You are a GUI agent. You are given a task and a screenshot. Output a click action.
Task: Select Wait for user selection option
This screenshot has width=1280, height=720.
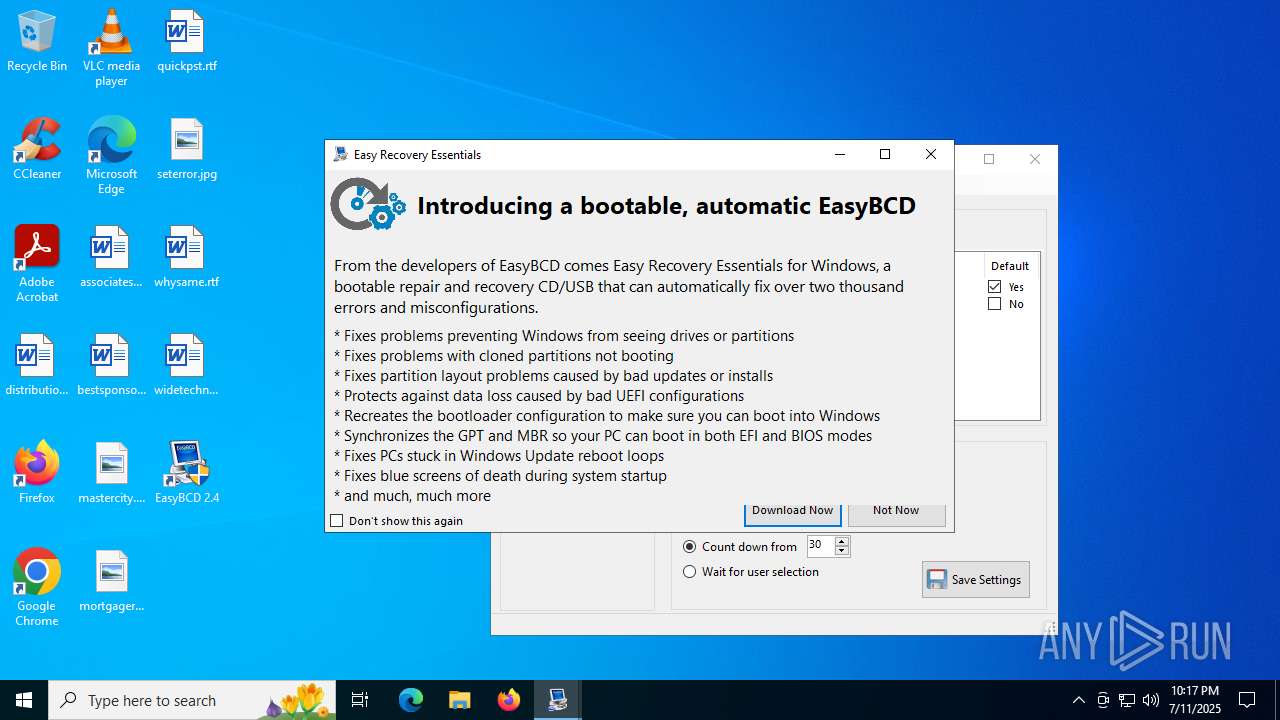click(x=689, y=572)
